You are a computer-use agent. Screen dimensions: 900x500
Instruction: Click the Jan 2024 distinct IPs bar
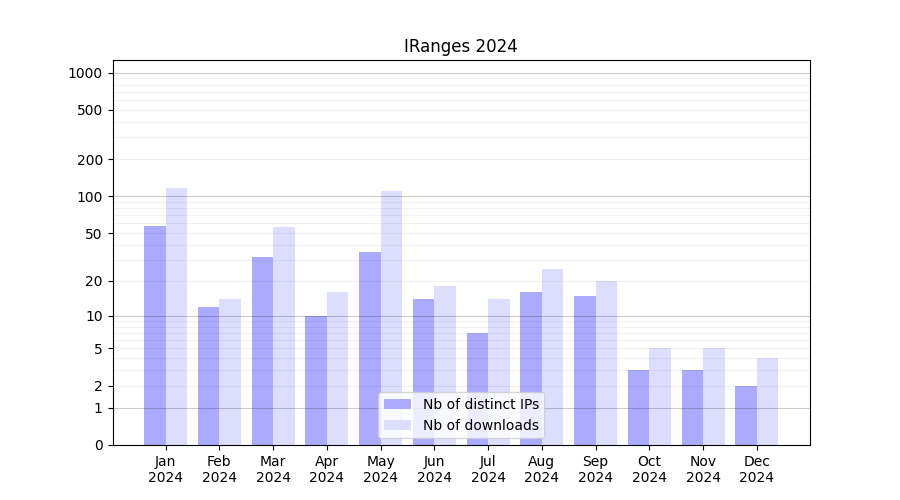(x=155, y=335)
